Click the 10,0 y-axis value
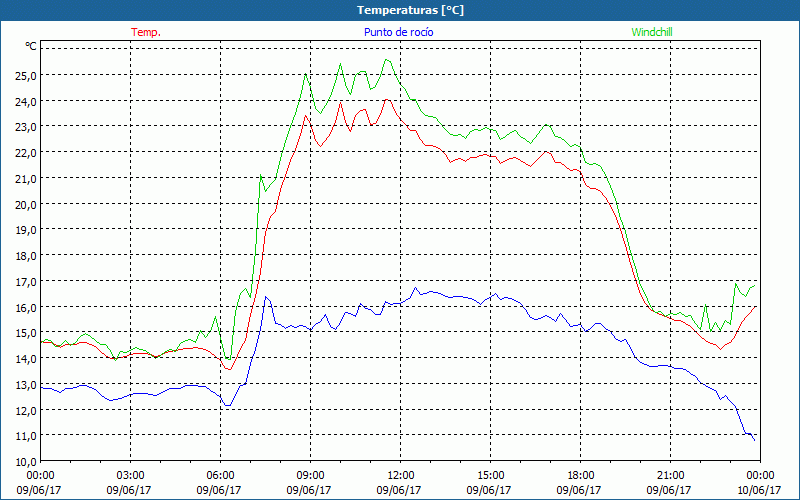Screen dimensions: 800x500 (26, 462)
